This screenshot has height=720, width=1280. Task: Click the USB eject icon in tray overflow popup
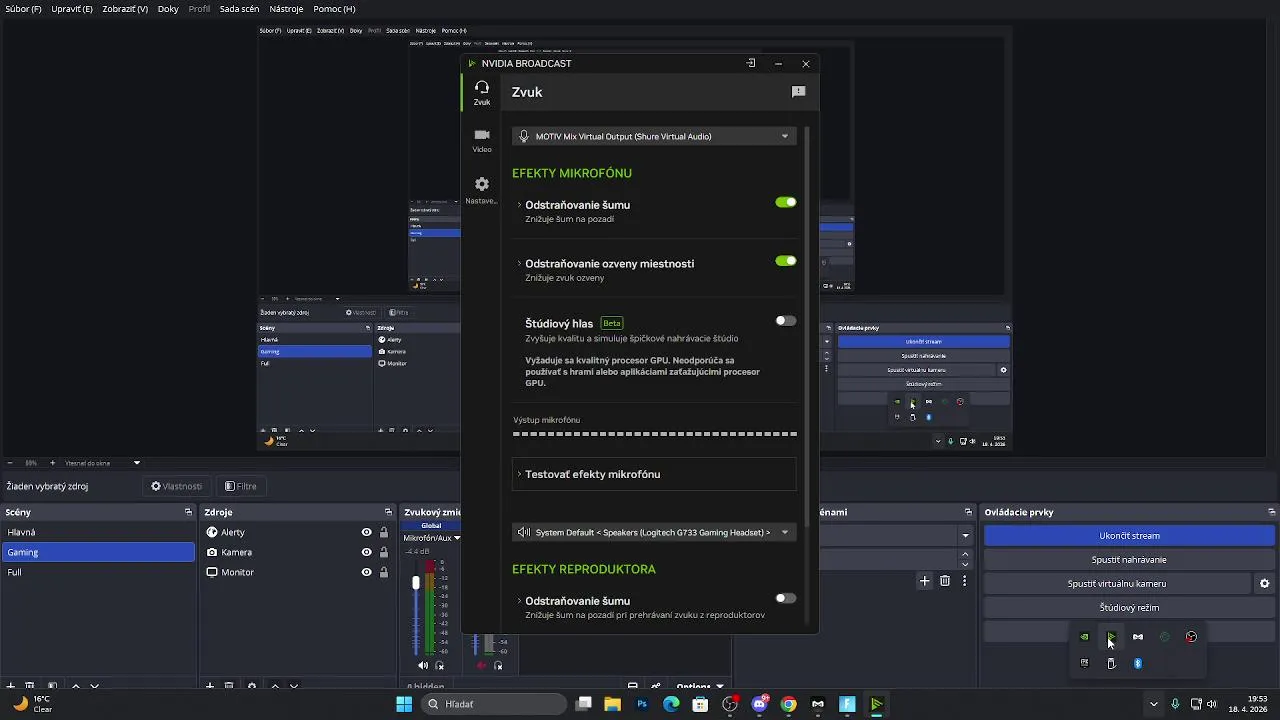1111,663
